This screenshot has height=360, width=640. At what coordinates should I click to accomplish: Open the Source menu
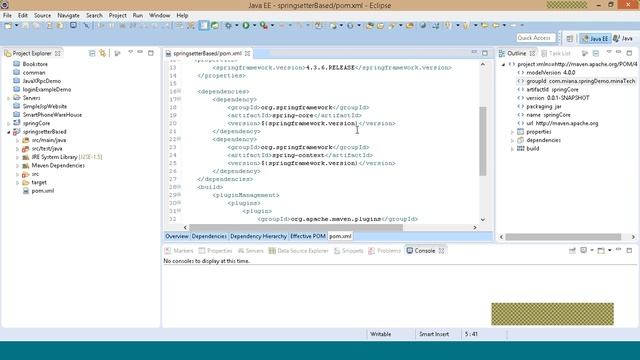42,15
